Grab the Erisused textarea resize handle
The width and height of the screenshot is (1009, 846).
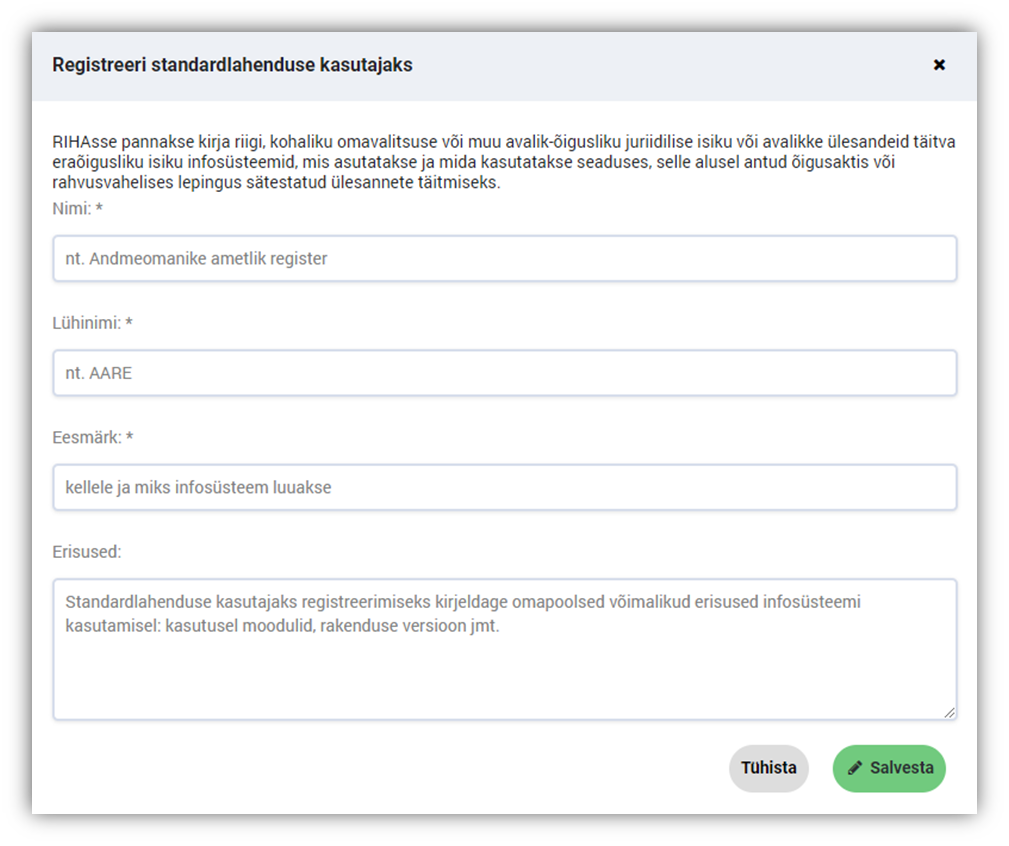pyautogui.click(x=949, y=712)
